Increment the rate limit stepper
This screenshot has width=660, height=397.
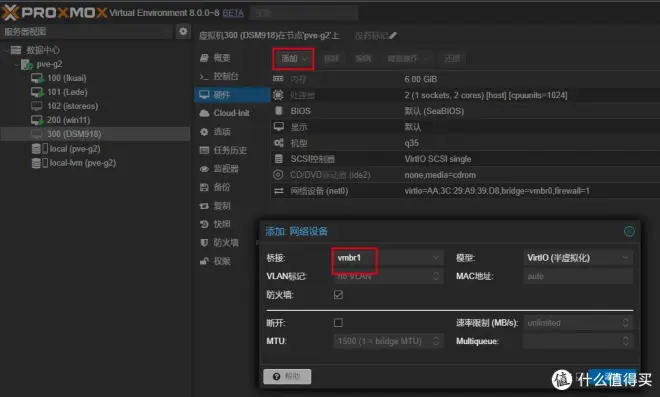(625, 320)
